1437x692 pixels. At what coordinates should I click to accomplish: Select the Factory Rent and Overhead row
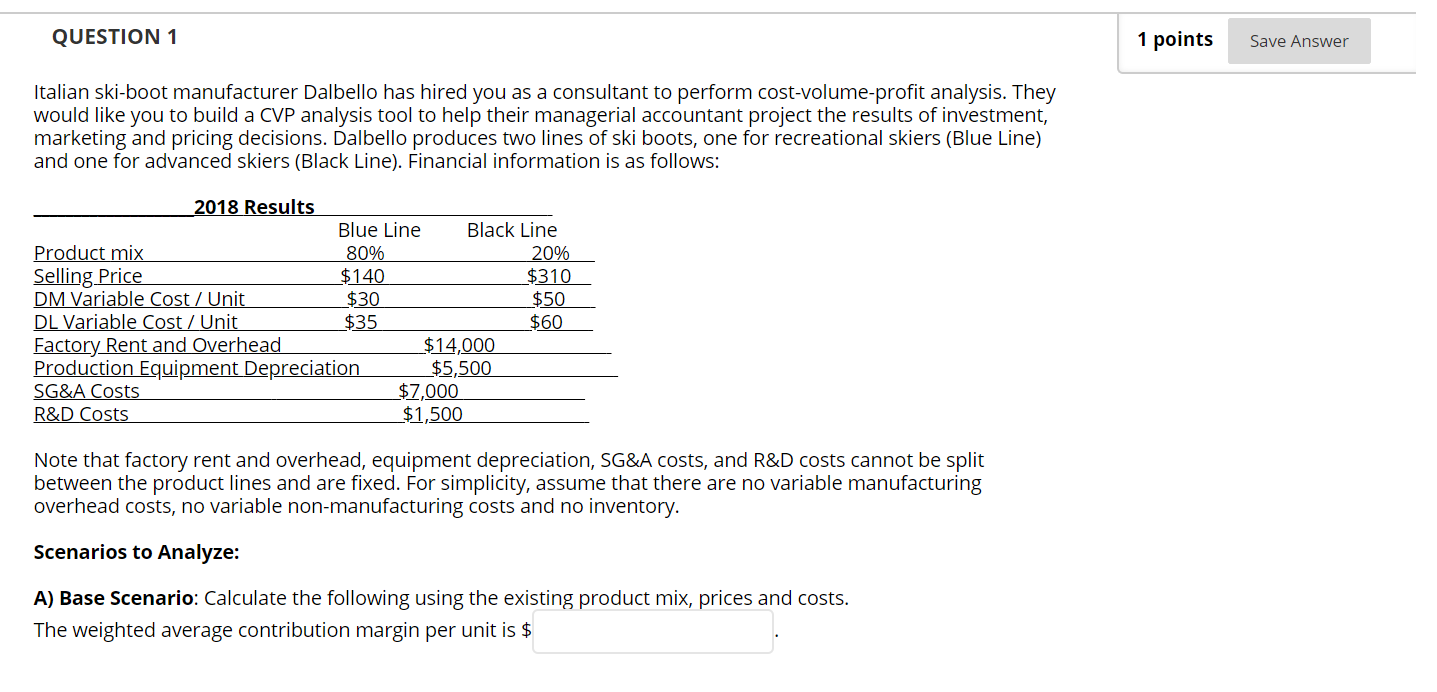(x=156, y=344)
